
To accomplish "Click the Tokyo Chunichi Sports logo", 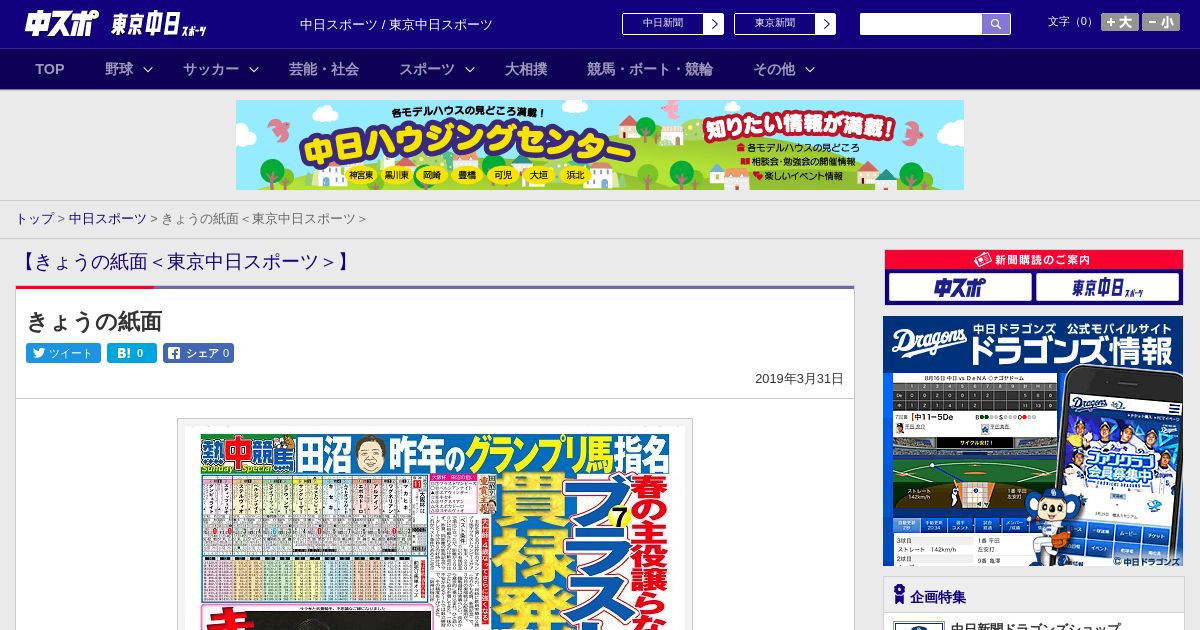I will [159, 24].
